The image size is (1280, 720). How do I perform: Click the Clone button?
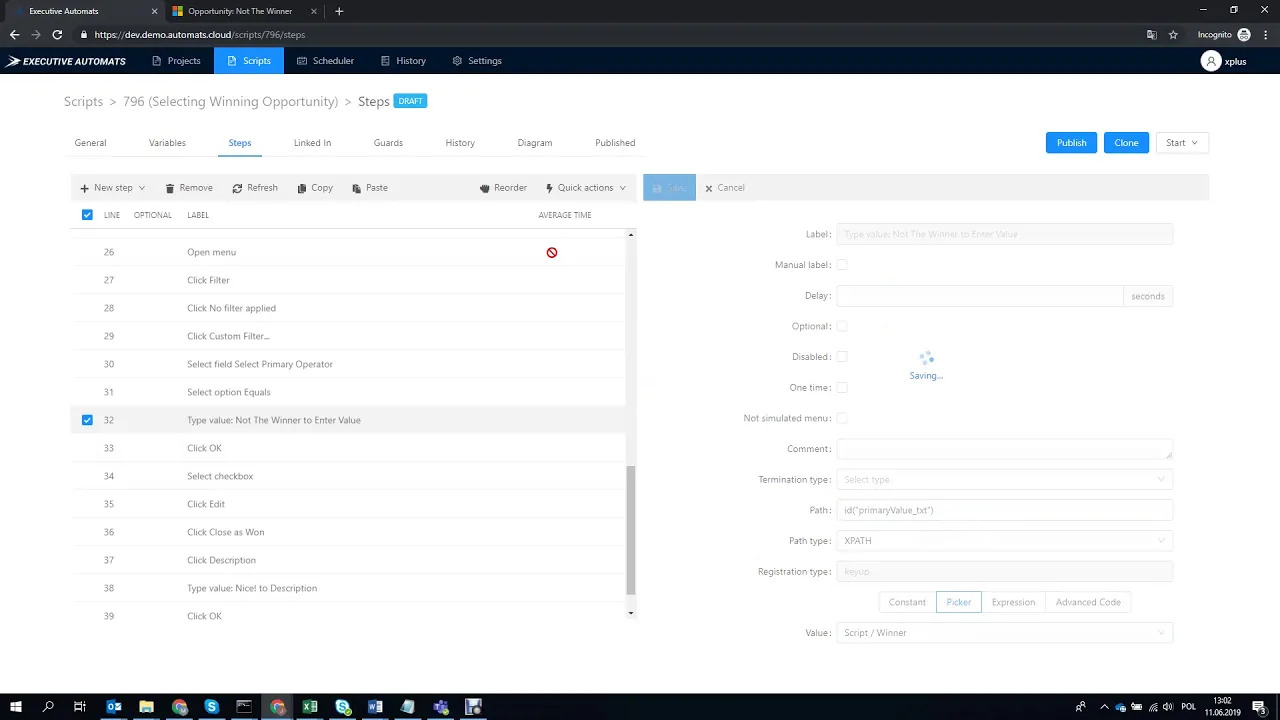pos(1126,142)
